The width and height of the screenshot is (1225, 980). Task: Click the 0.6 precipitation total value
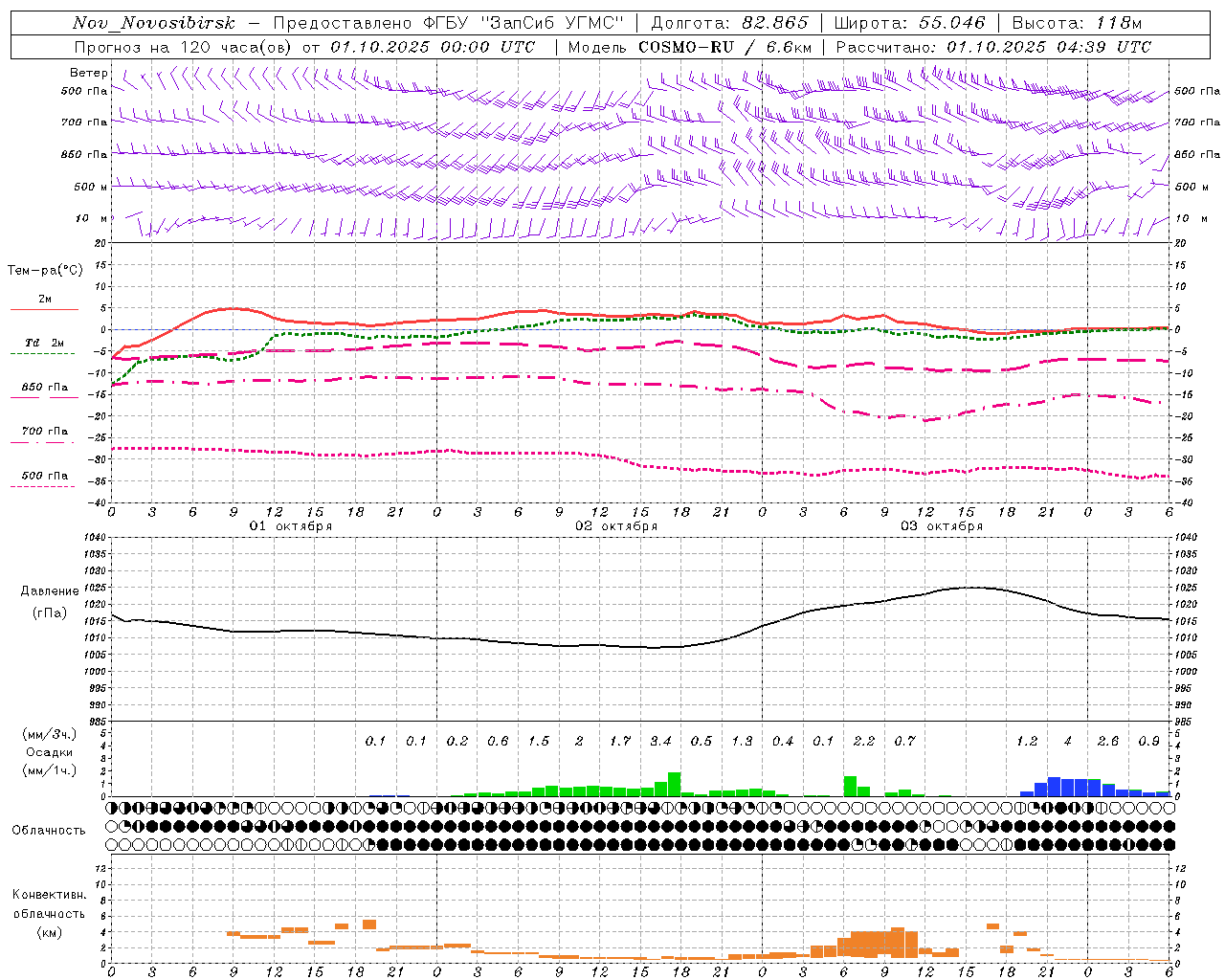click(x=498, y=741)
